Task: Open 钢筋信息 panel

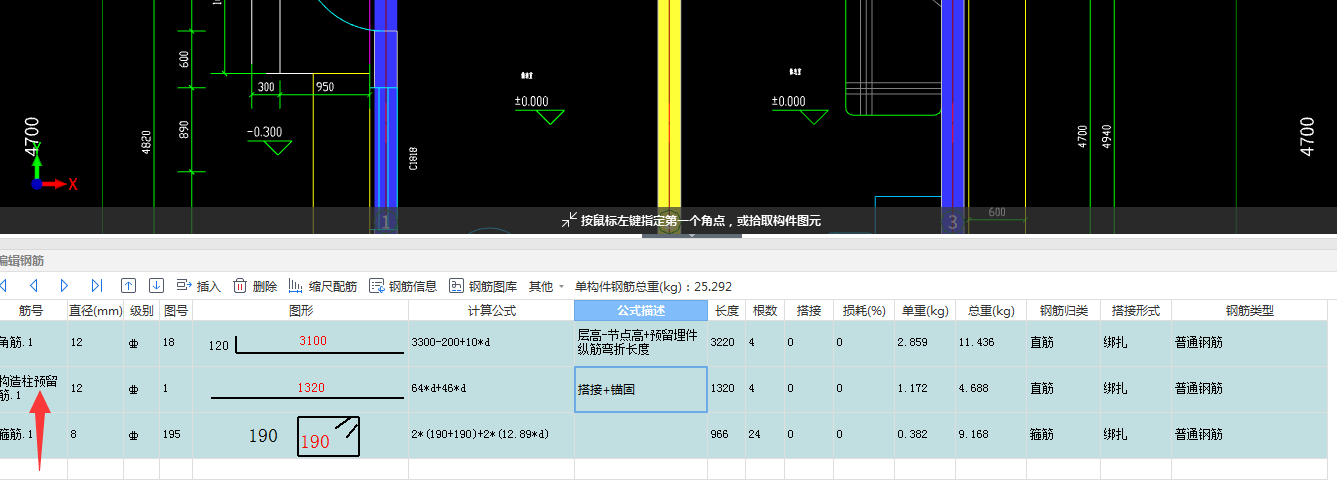Action: point(403,286)
